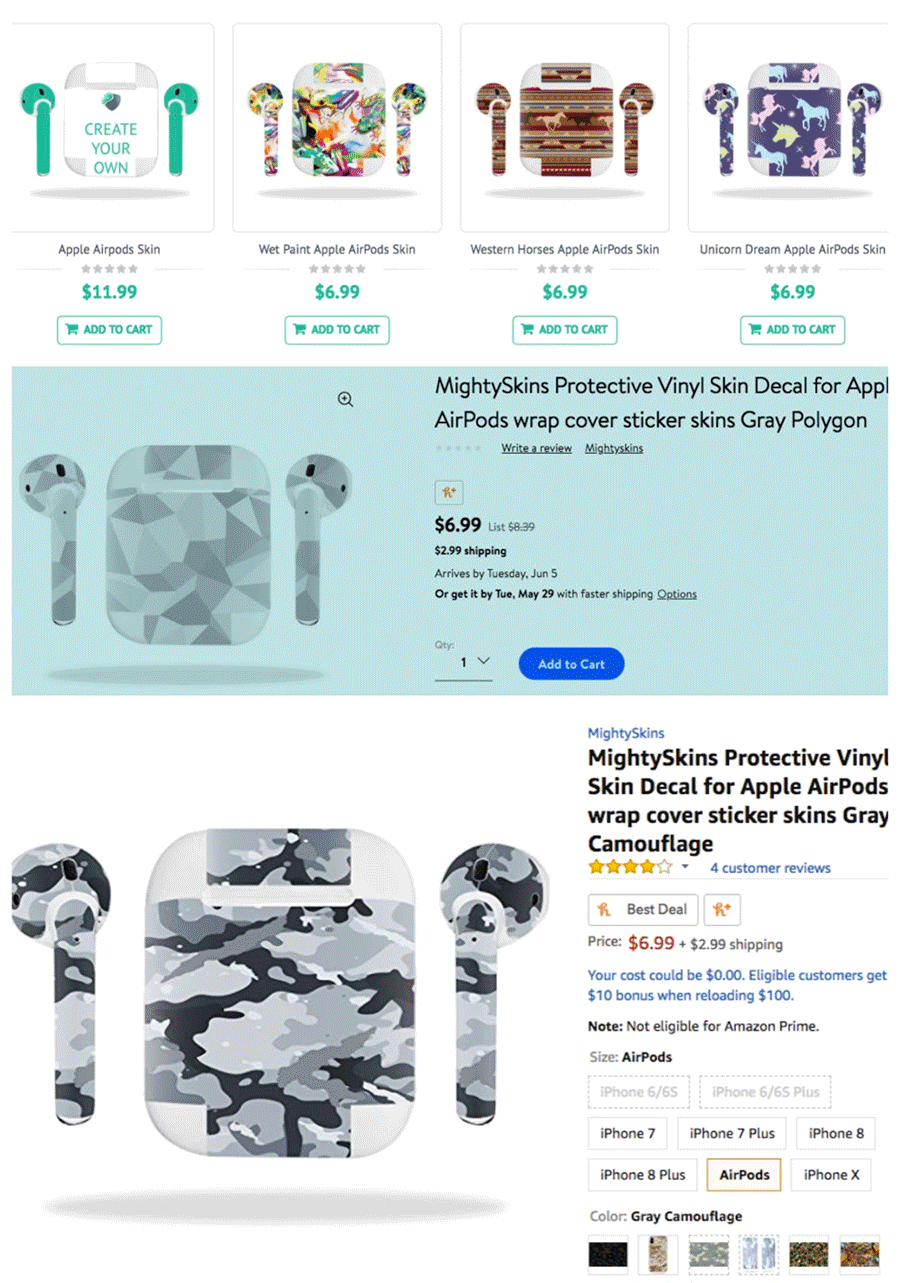Click star rating under Western Horses AirPods Skin

click(x=565, y=269)
